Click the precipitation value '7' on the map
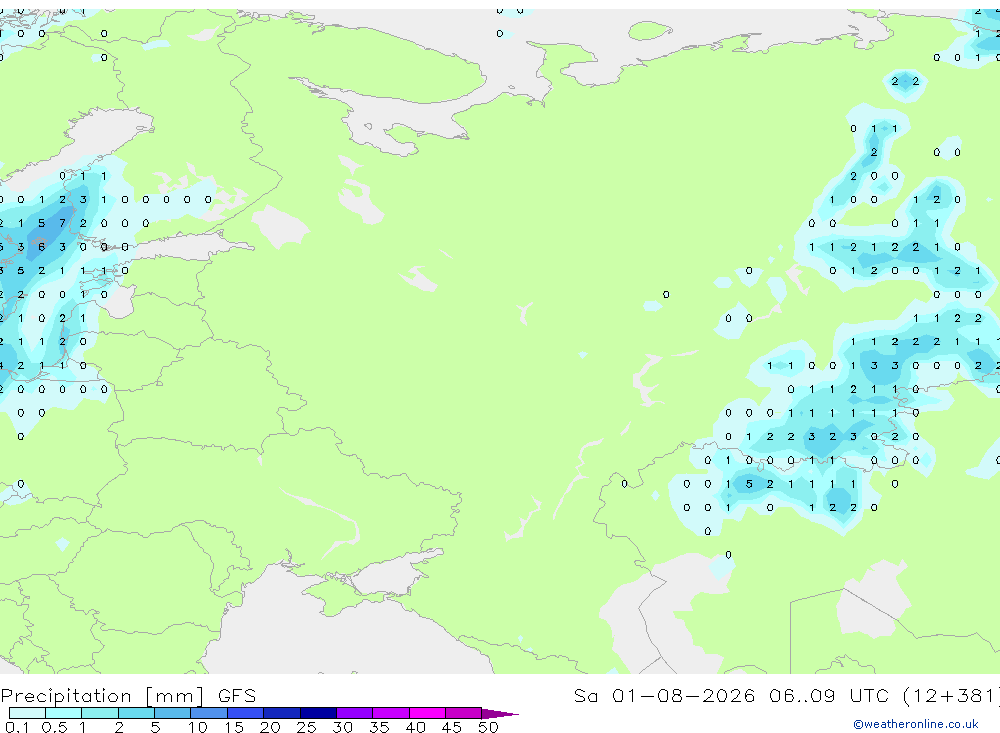1000x733 pixels. (x=62, y=223)
